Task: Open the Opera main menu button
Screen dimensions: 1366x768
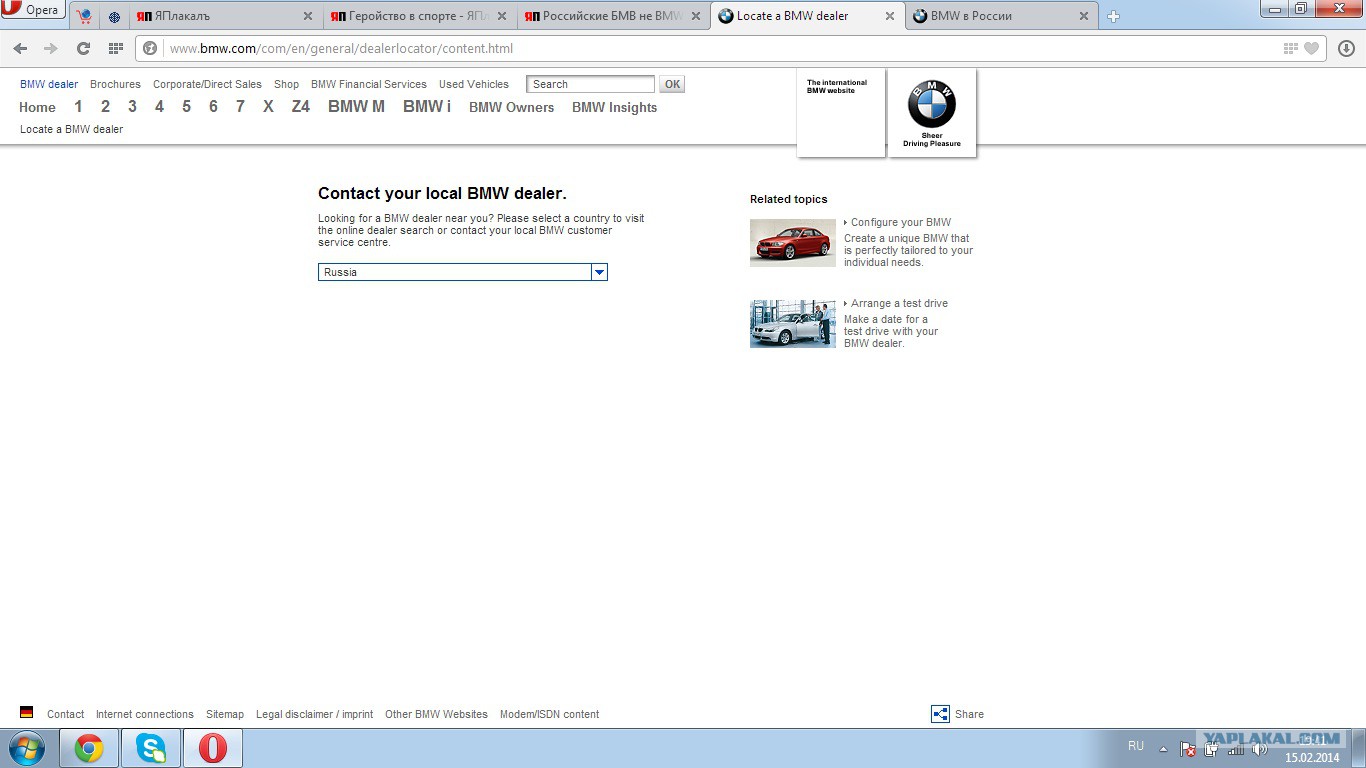Action: 33,10
